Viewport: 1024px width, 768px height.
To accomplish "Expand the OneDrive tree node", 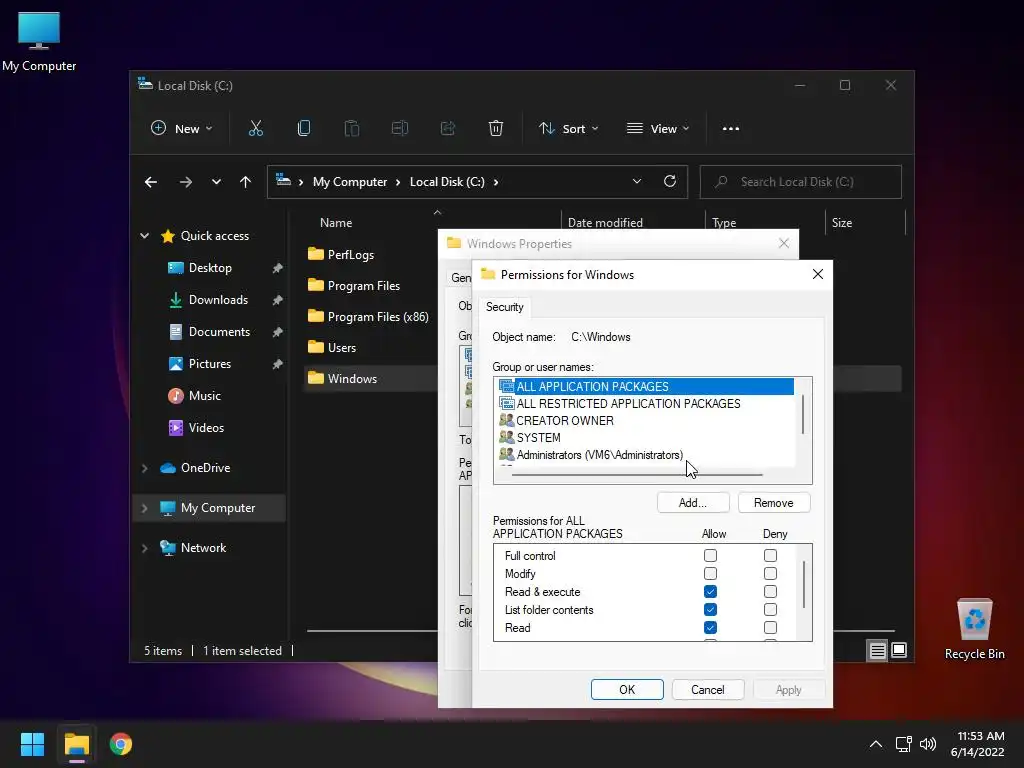I will click(x=144, y=468).
